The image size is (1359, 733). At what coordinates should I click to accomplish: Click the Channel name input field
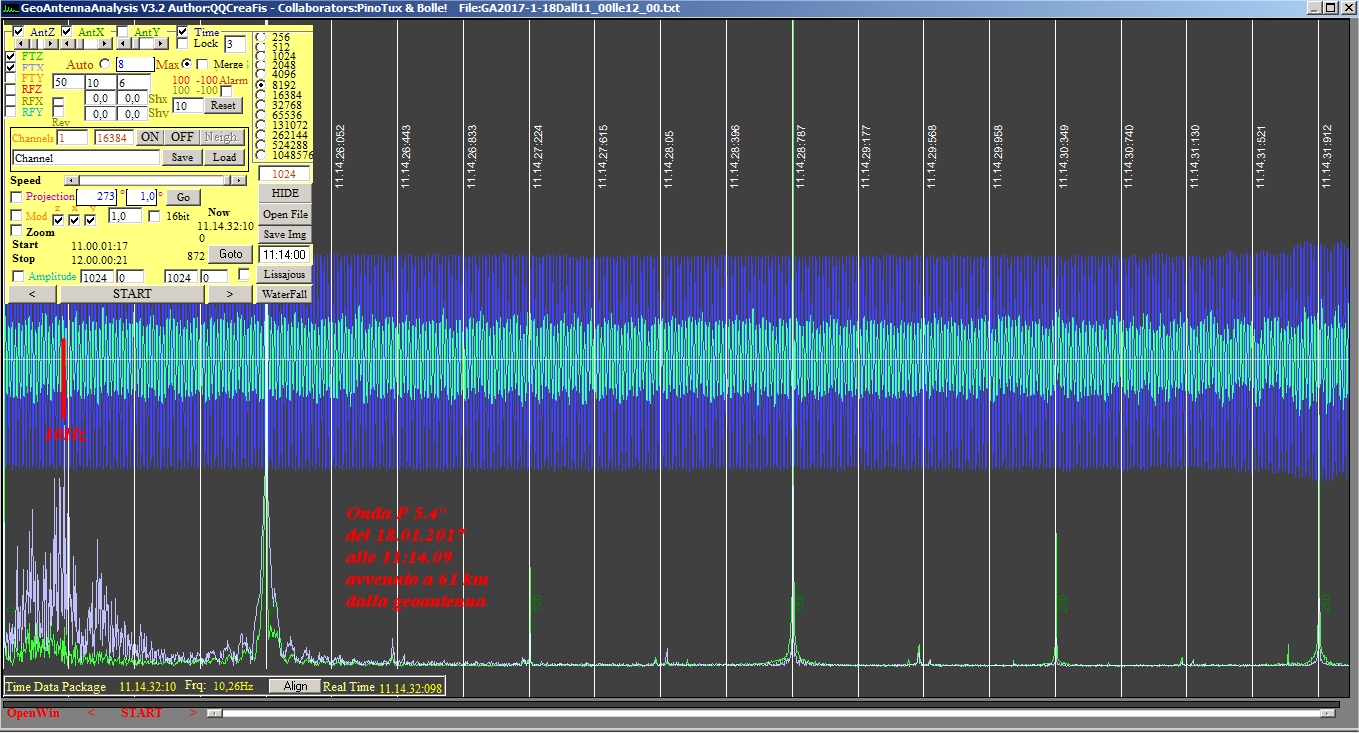pos(86,158)
